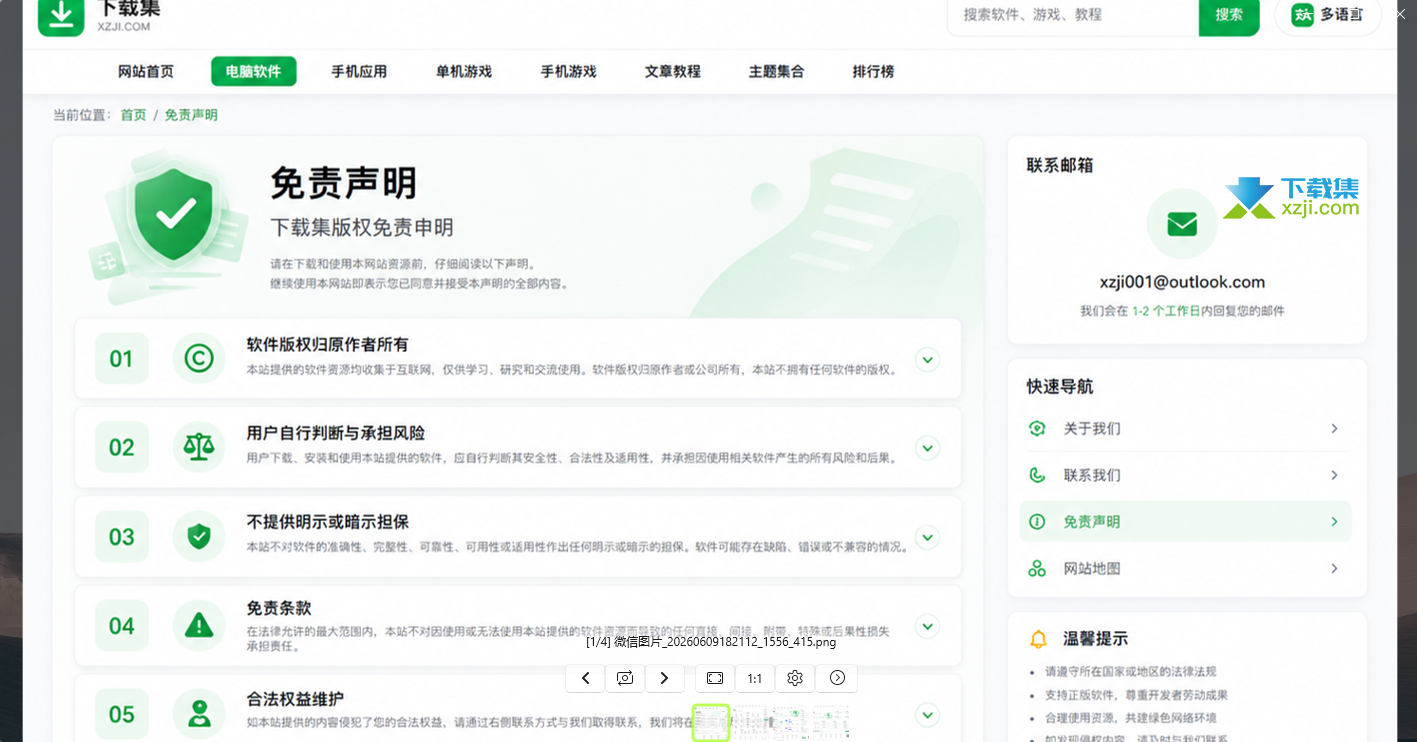Click the 搜索软件、游戏、教程 search box

[x=1073, y=16]
